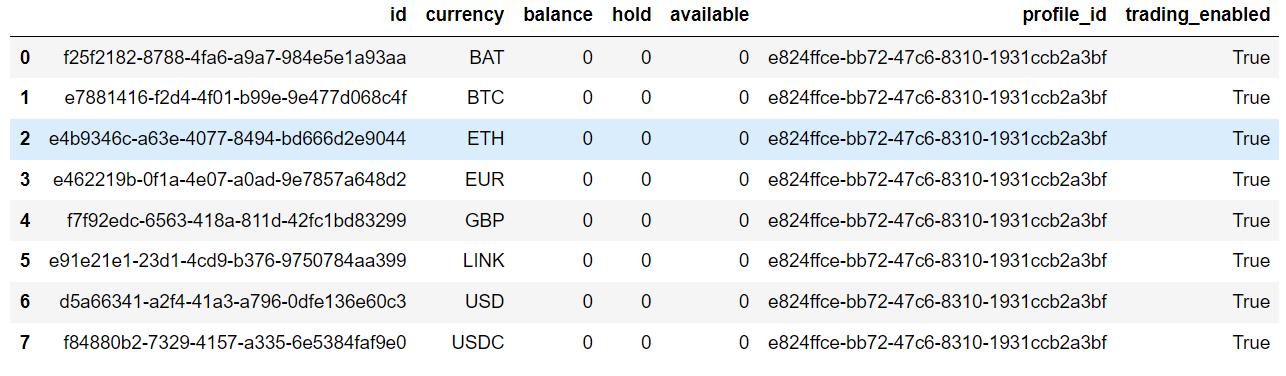Viewport: 1286px width, 376px height.
Task: Click the 'id' column header
Action: click(398, 15)
